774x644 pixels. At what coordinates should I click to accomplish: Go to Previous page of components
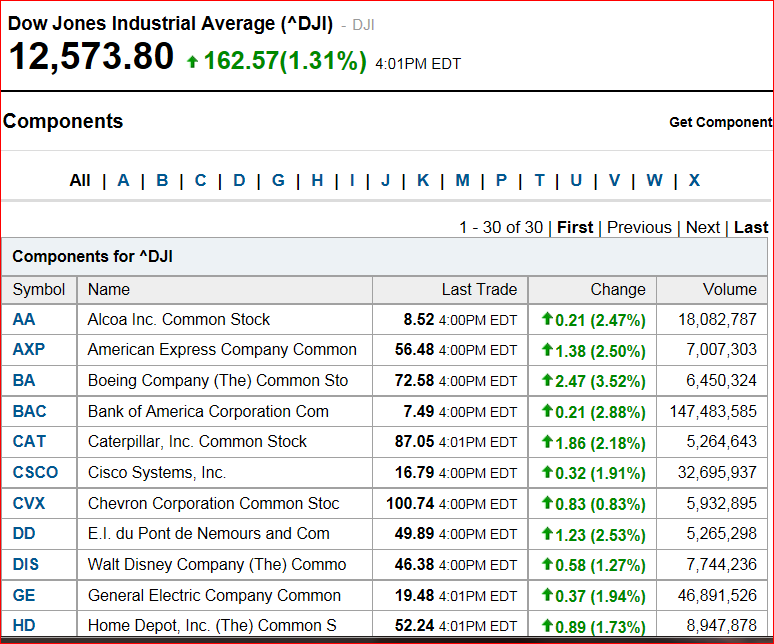click(639, 227)
